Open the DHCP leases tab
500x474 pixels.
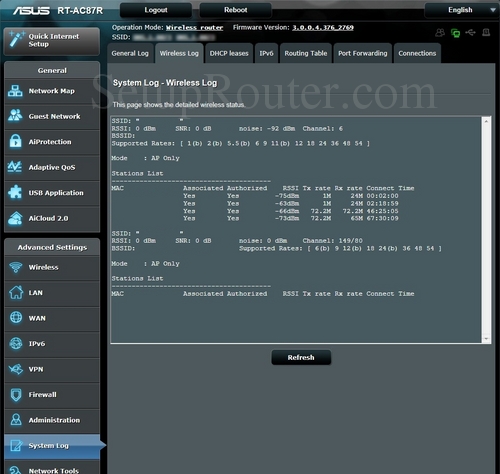[229, 53]
